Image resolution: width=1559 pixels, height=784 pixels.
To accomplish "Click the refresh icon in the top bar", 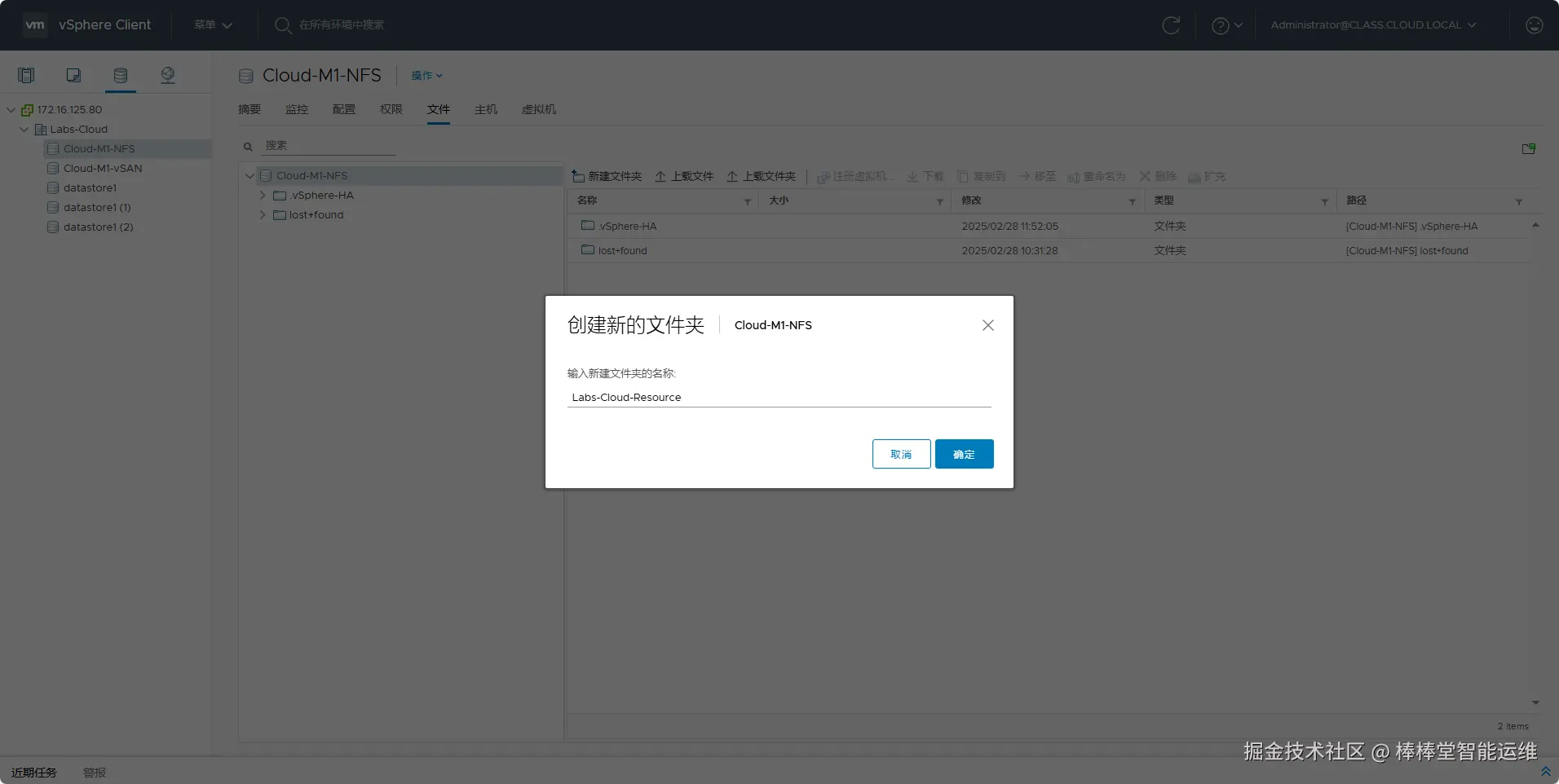I will click(1171, 25).
